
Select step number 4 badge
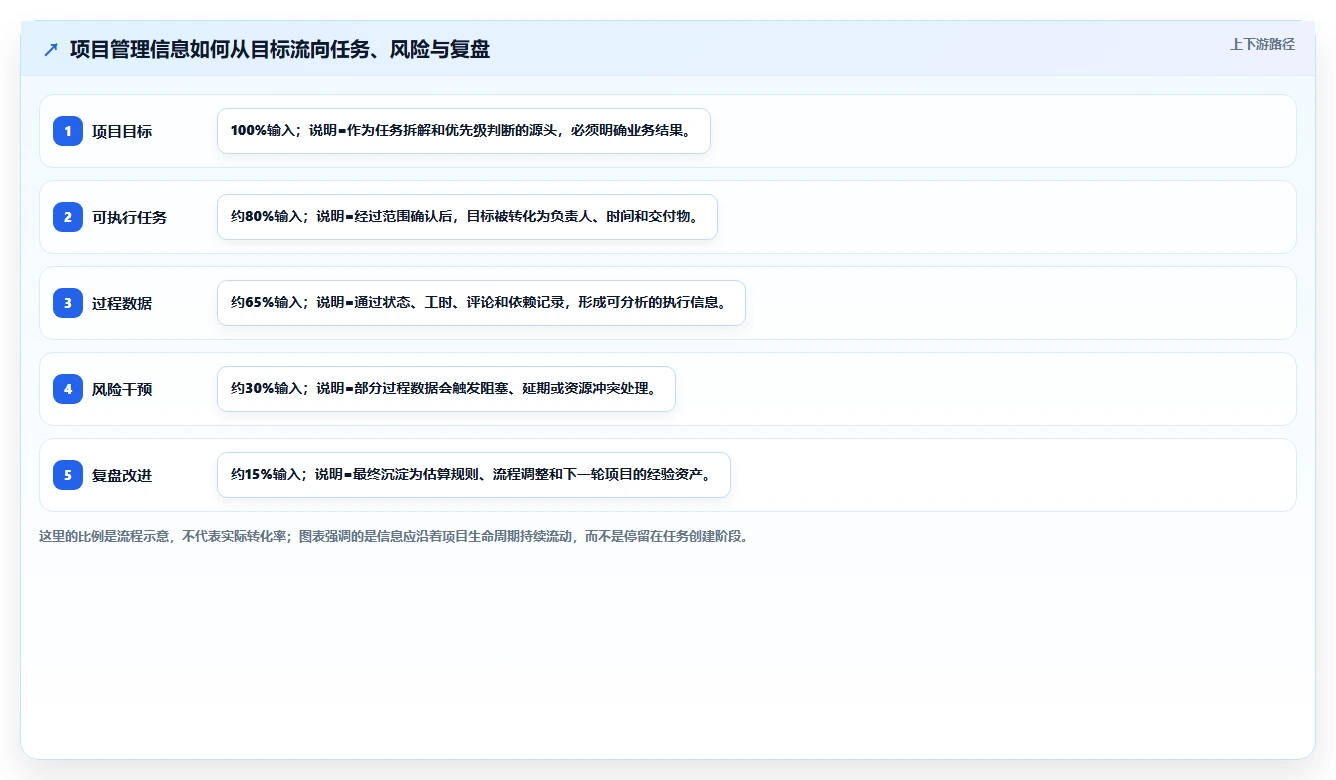[68, 389]
